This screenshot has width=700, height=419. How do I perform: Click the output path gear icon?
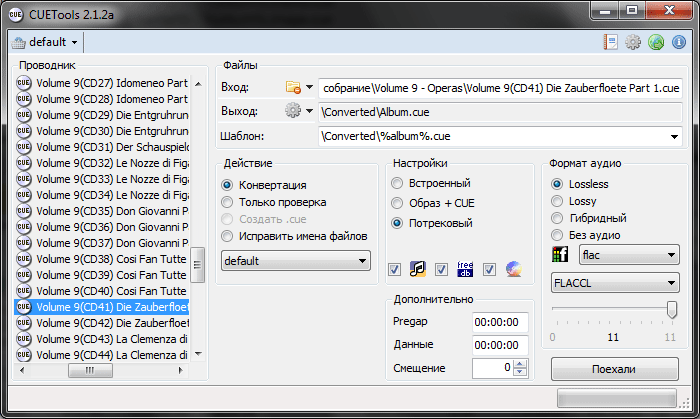click(x=293, y=111)
